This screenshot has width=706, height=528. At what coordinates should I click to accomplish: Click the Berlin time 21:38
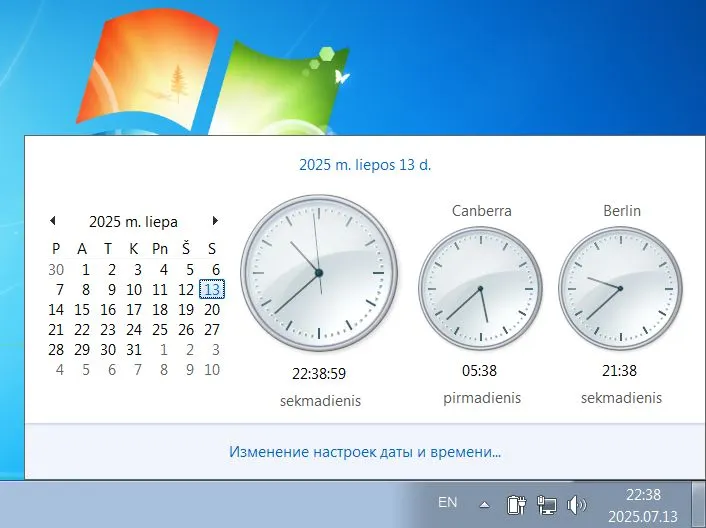(x=620, y=371)
